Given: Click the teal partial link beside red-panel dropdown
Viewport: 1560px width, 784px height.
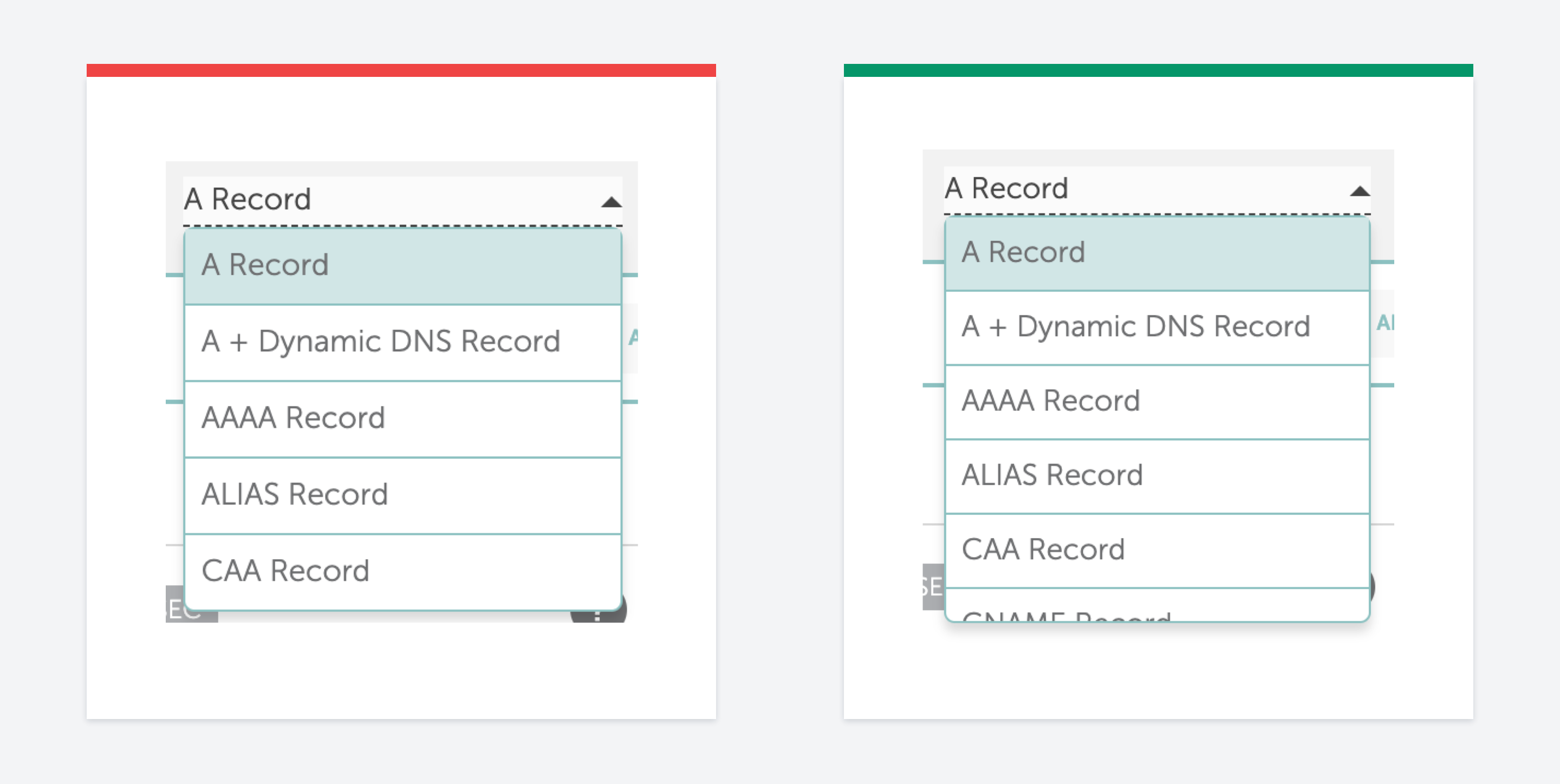Looking at the screenshot, I should click(x=633, y=337).
